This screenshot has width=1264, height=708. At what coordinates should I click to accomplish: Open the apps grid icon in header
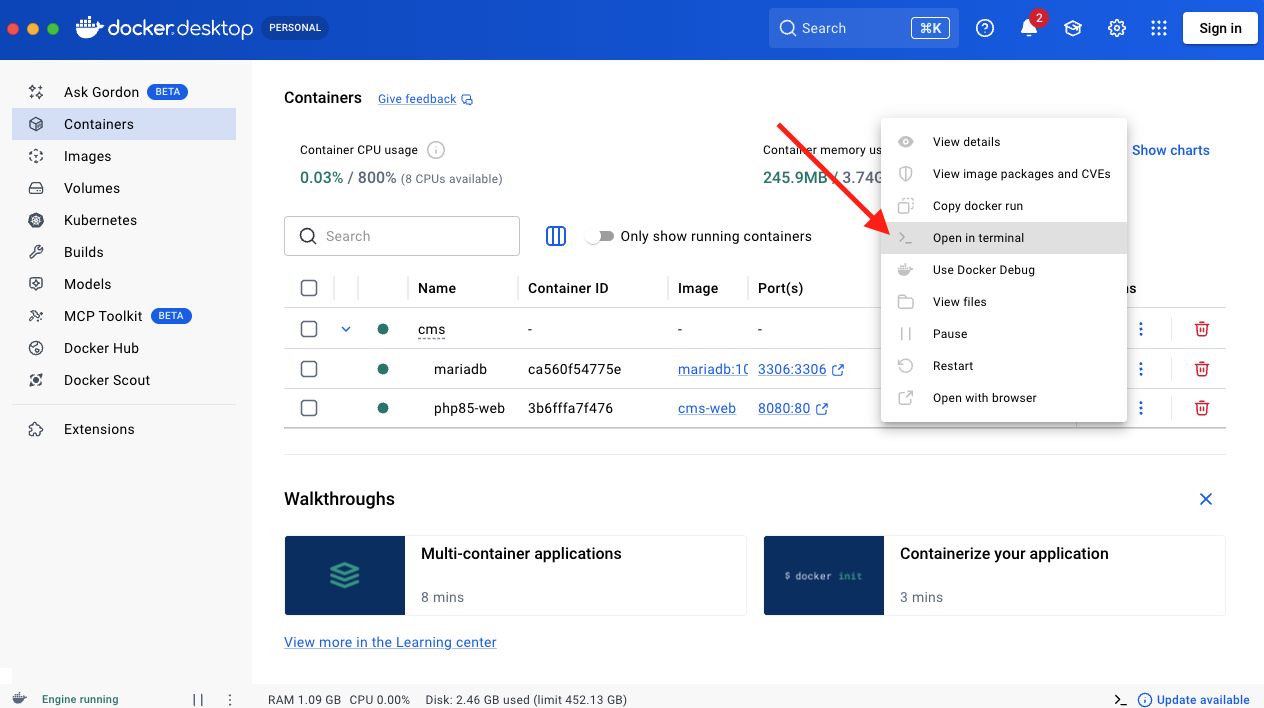pyautogui.click(x=1159, y=28)
